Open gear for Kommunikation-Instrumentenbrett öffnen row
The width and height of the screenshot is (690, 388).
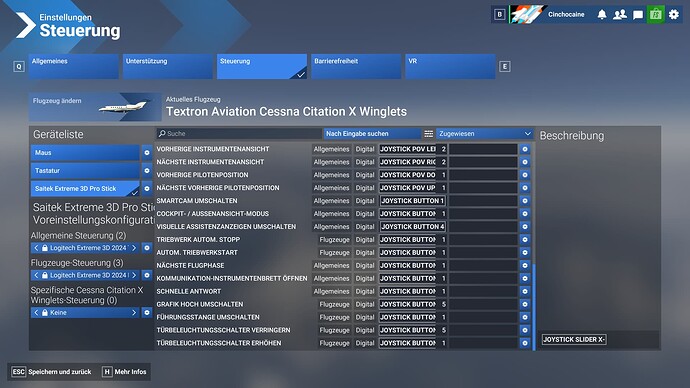[x=525, y=278]
